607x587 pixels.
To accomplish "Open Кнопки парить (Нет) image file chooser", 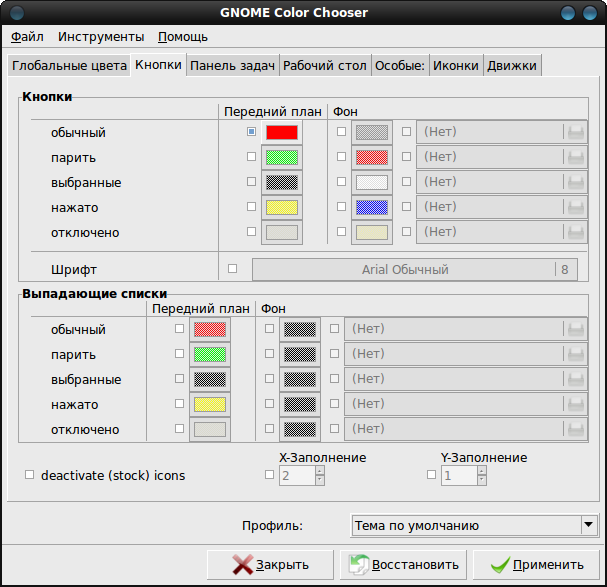I will coord(502,157).
